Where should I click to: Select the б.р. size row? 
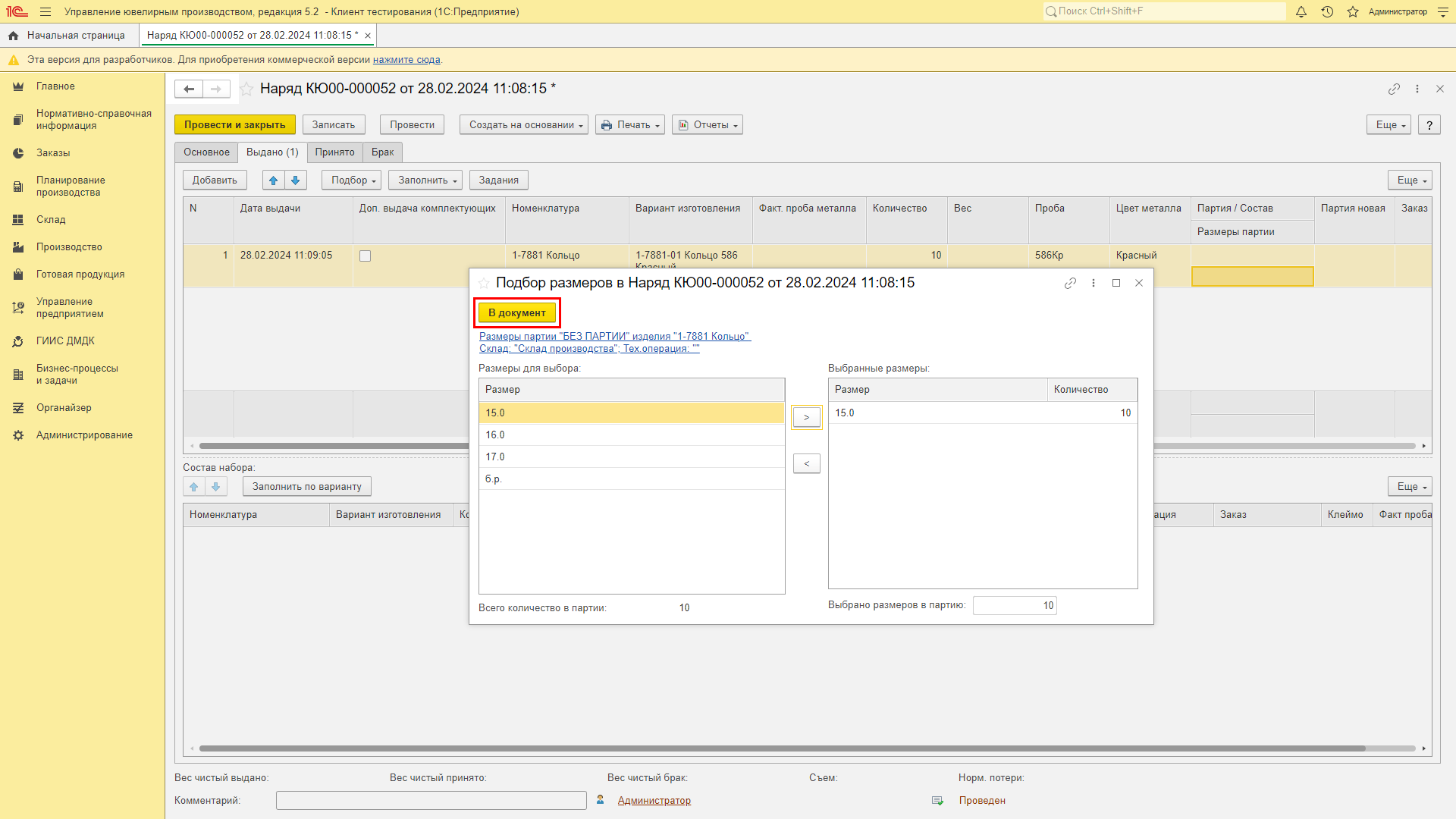coord(632,479)
